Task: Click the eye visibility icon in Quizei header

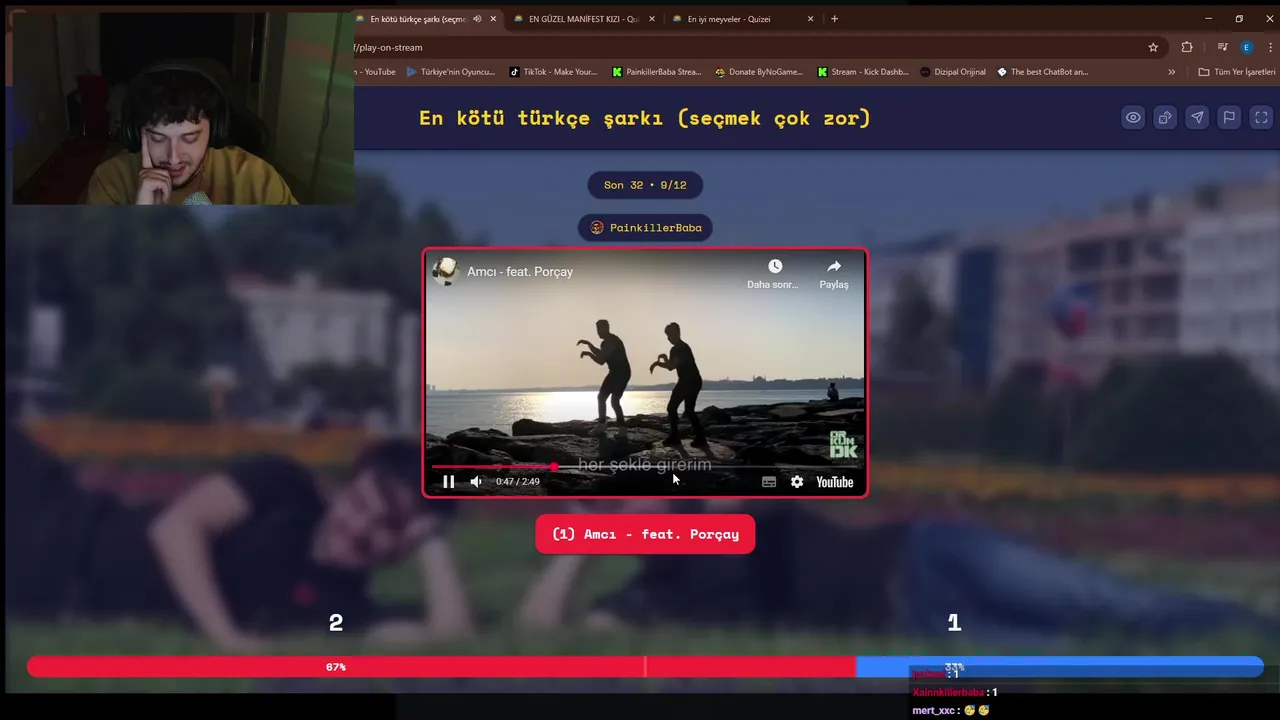Action: point(1133,118)
